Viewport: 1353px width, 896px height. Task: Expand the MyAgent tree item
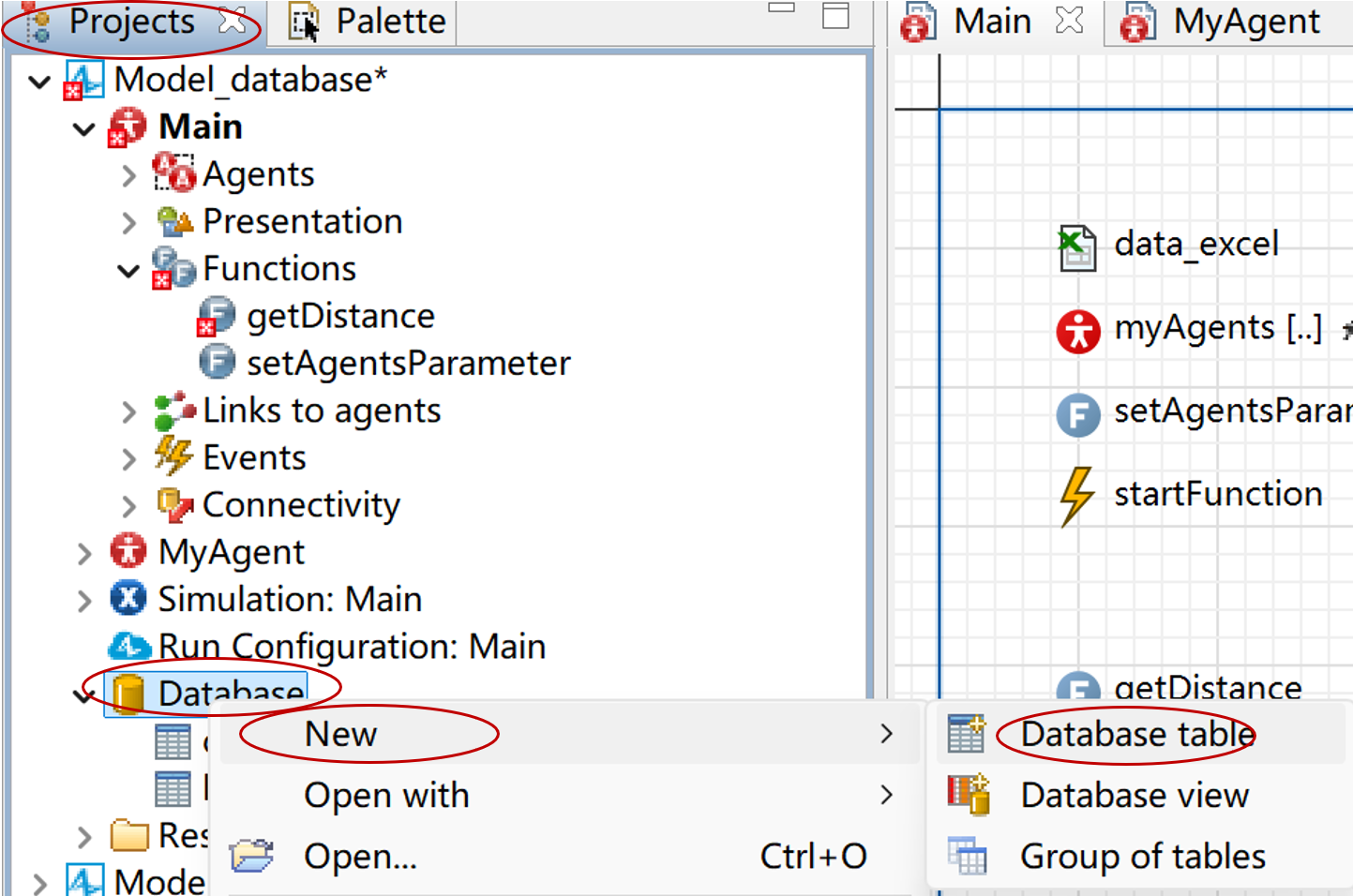pos(83,552)
